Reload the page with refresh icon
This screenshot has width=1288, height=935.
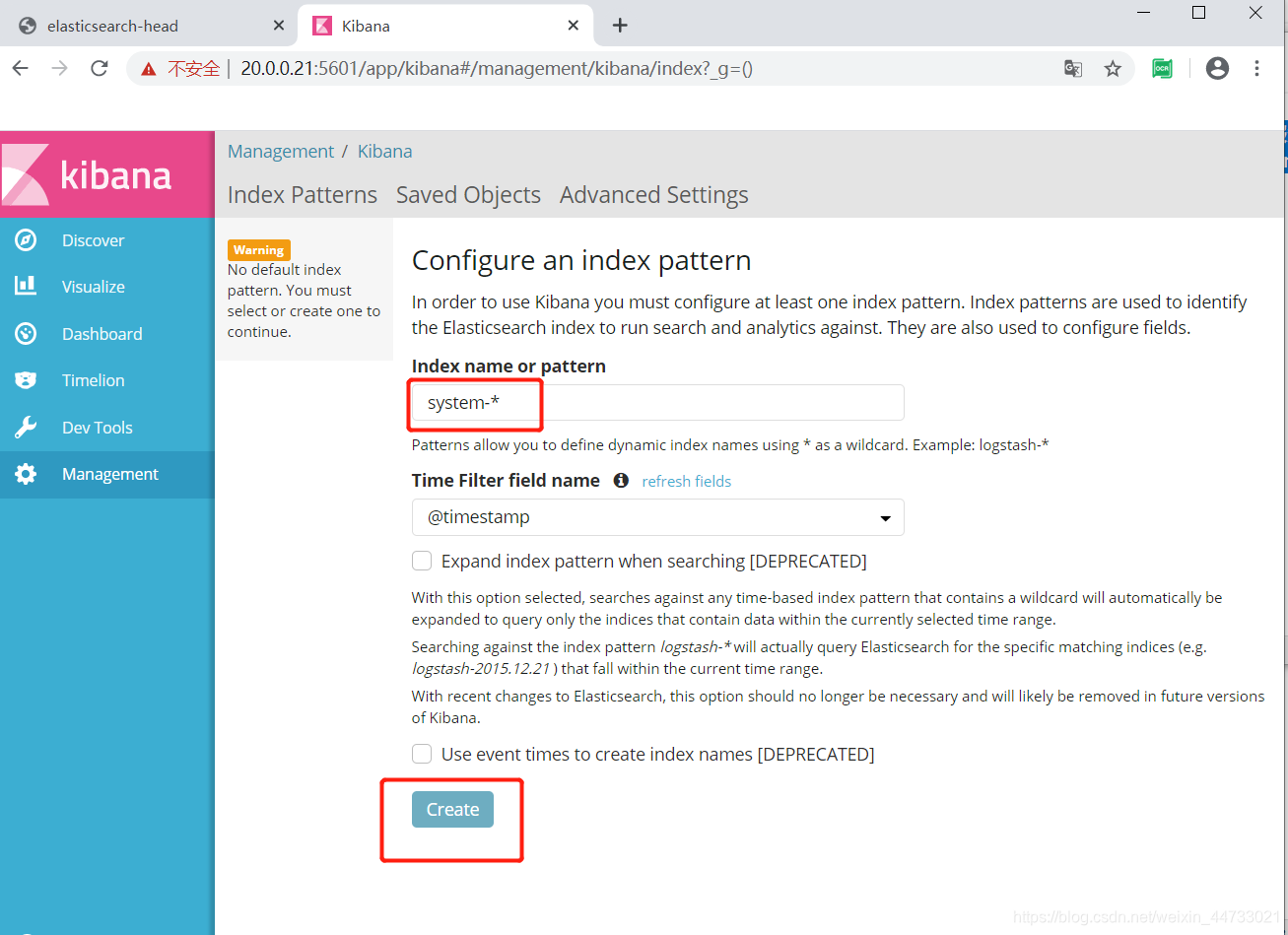click(100, 68)
